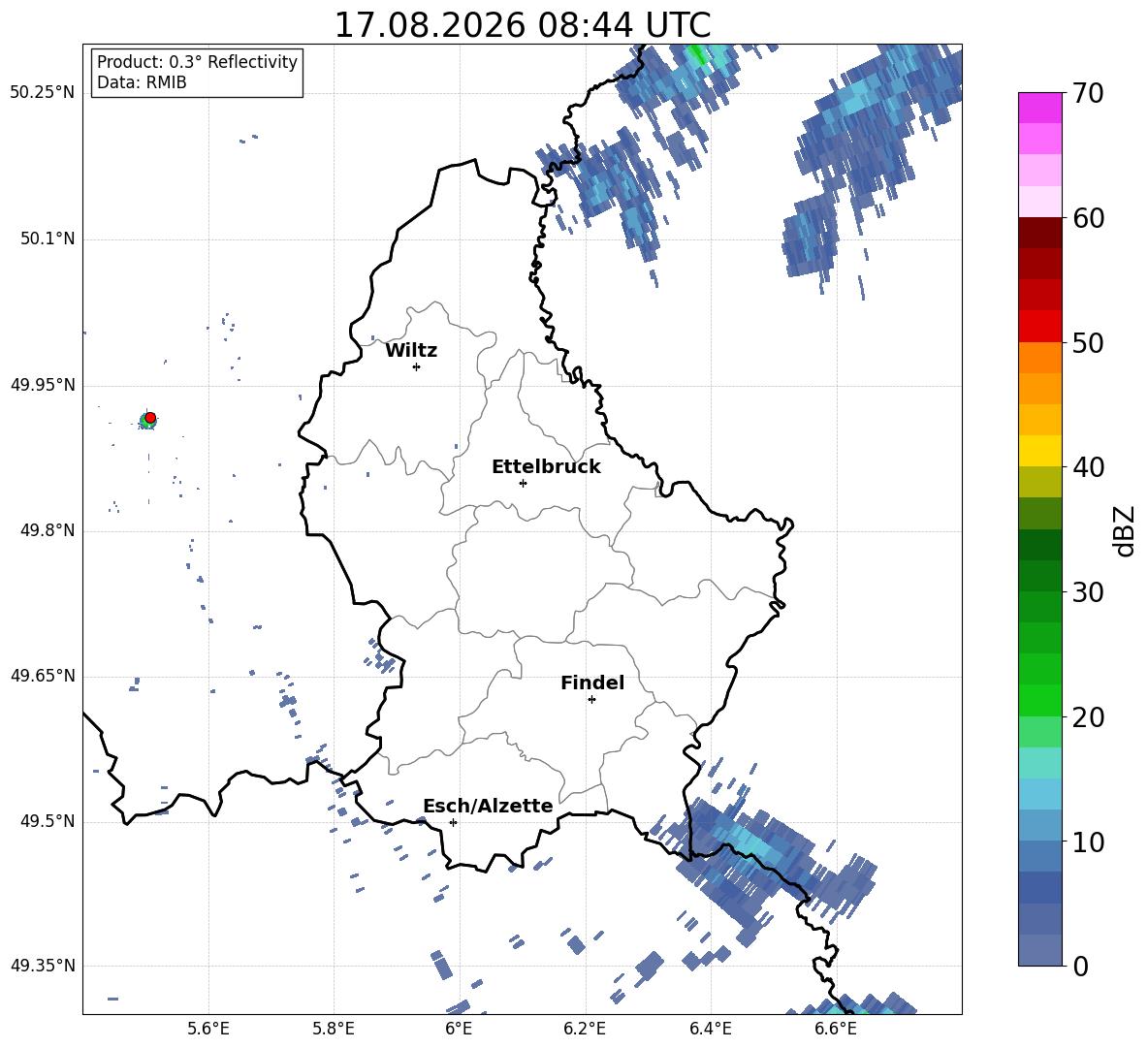Pick the red 50 dBZ colorbar band
Viewport: 1148px width, 1048px height.
[x=1040, y=327]
